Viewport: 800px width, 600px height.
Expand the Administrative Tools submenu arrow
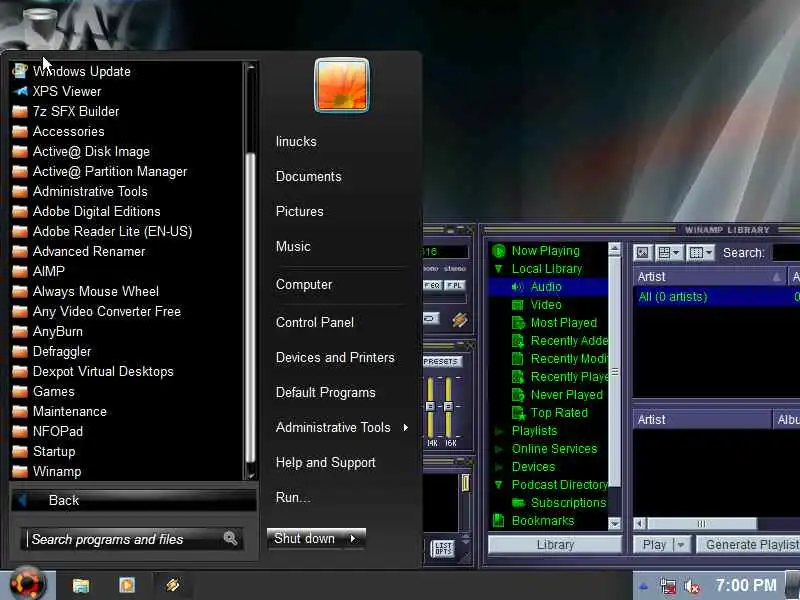click(x=406, y=428)
